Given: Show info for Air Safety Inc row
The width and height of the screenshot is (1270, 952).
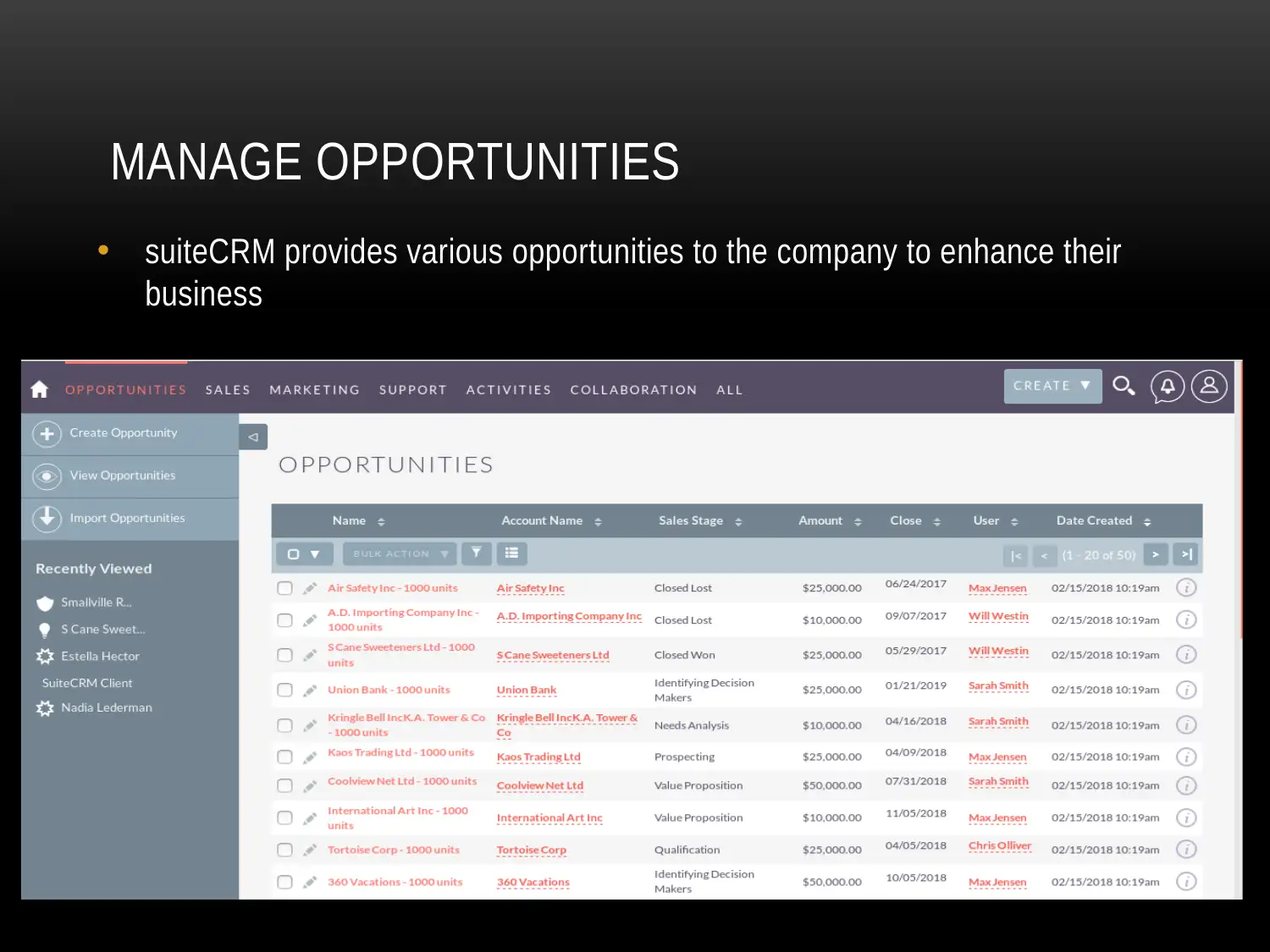Looking at the screenshot, I should click(x=1186, y=587).
